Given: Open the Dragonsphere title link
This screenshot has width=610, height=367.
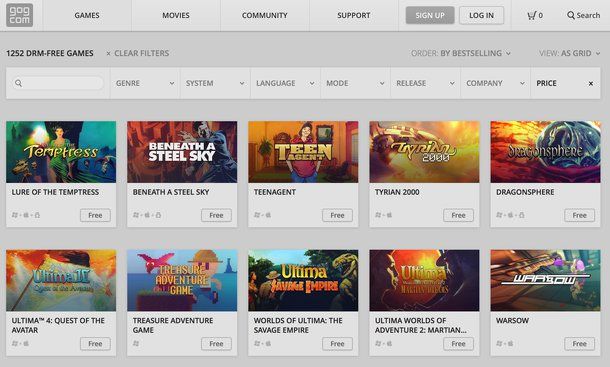Looking at the screenshot, I should click(525, 192).
